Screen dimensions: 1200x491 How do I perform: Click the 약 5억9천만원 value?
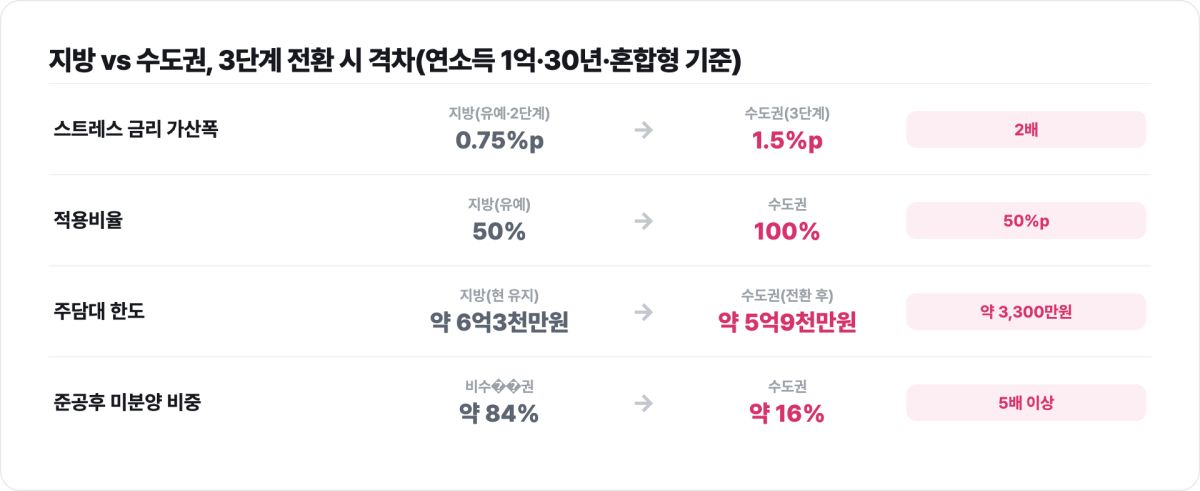(787, 323)
